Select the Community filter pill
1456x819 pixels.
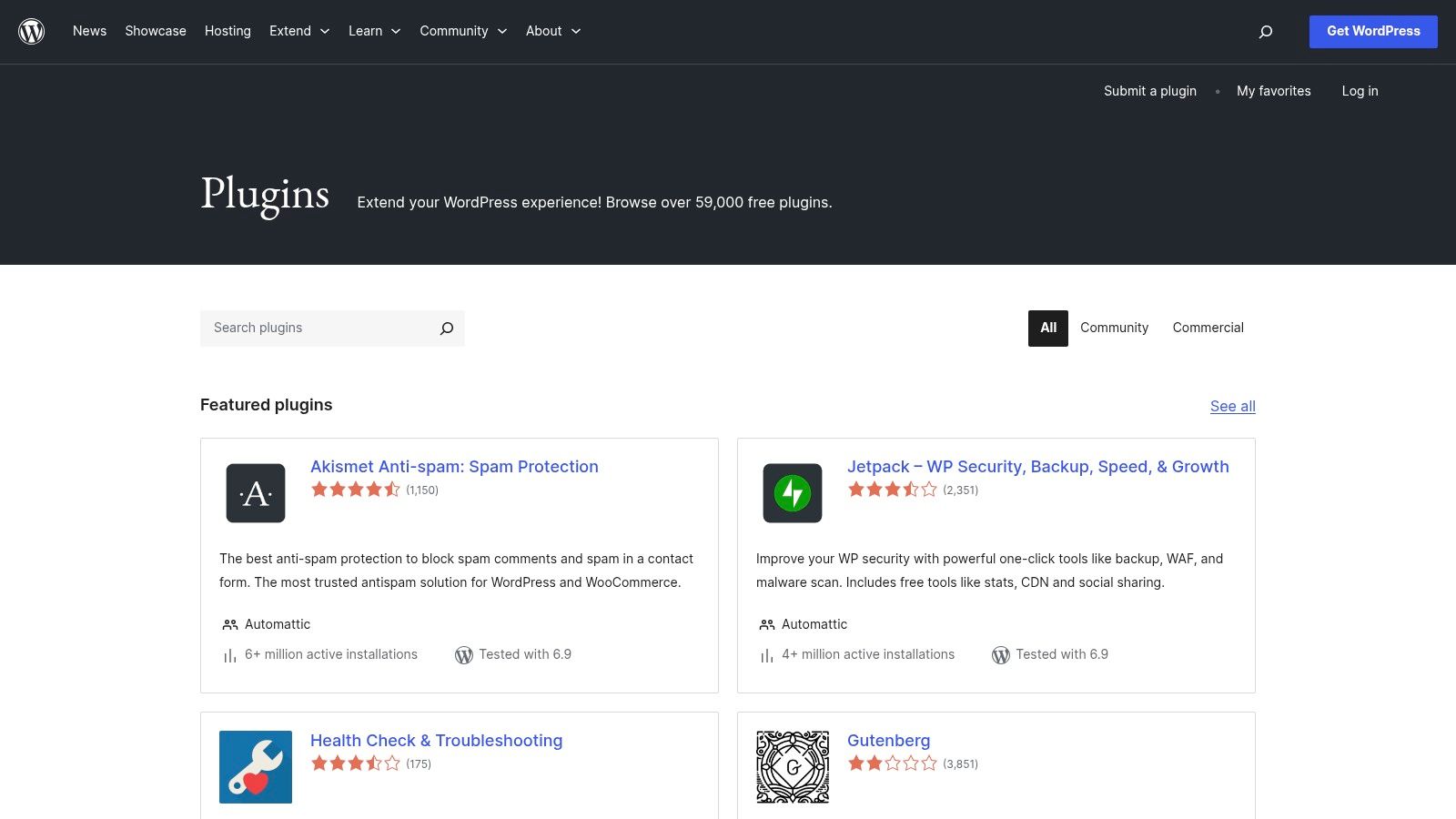coord(1114,328)
